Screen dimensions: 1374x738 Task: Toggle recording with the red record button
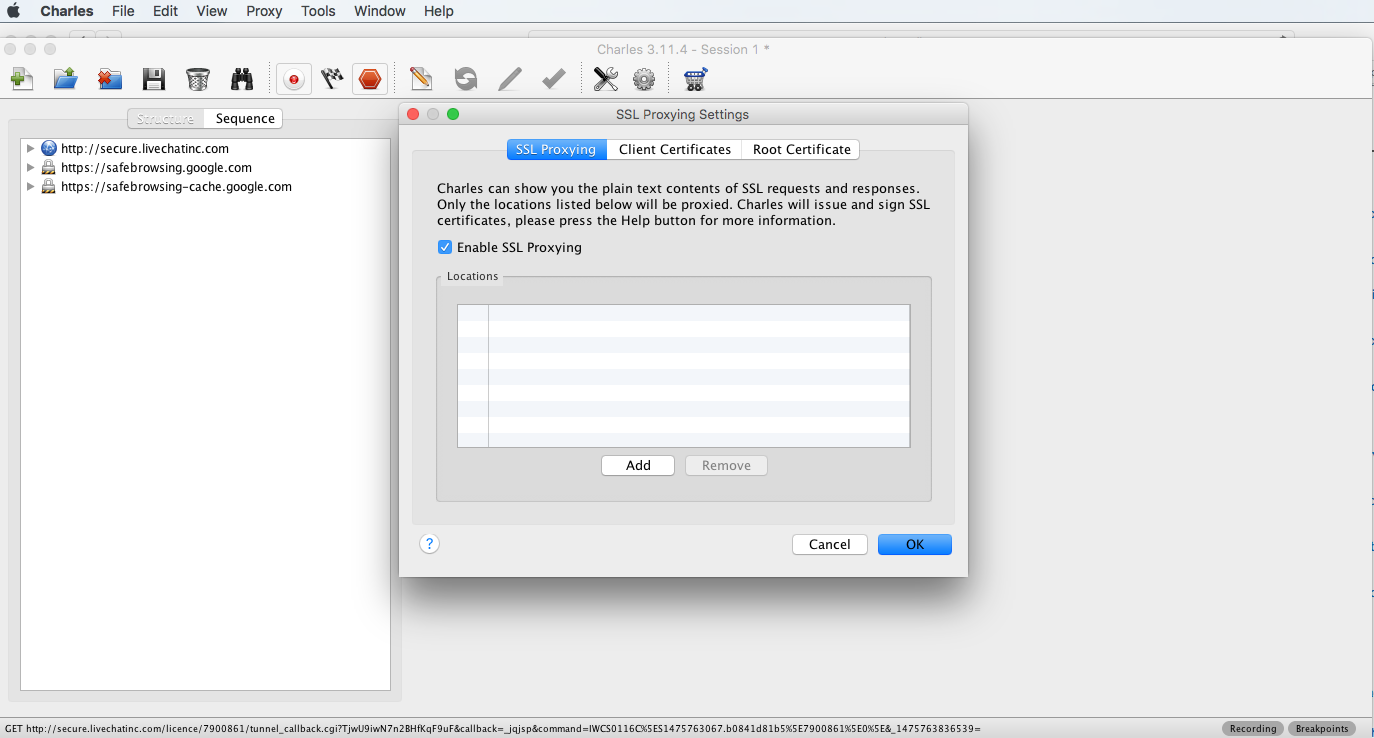[x=294, y=79]
